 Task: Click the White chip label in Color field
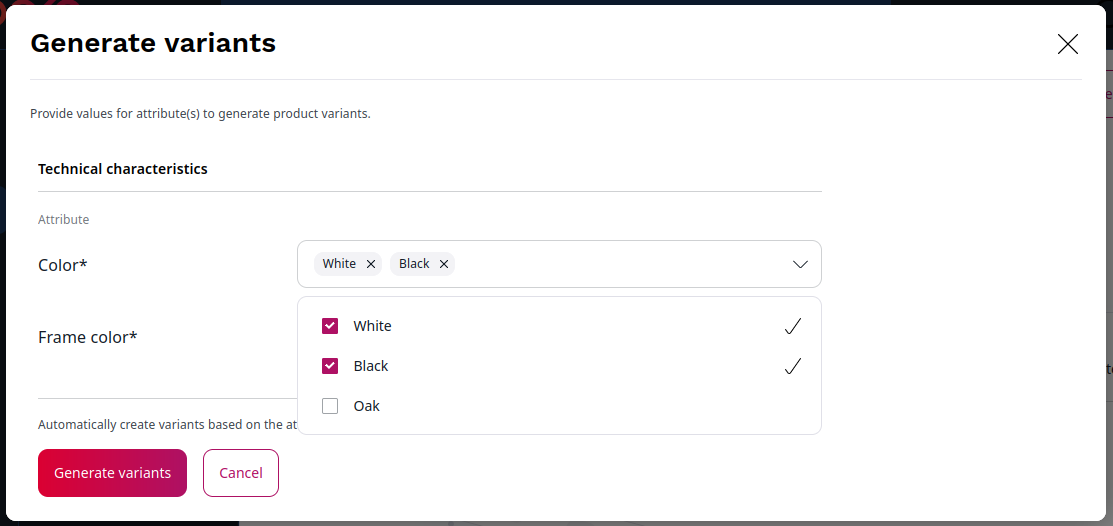339,264
